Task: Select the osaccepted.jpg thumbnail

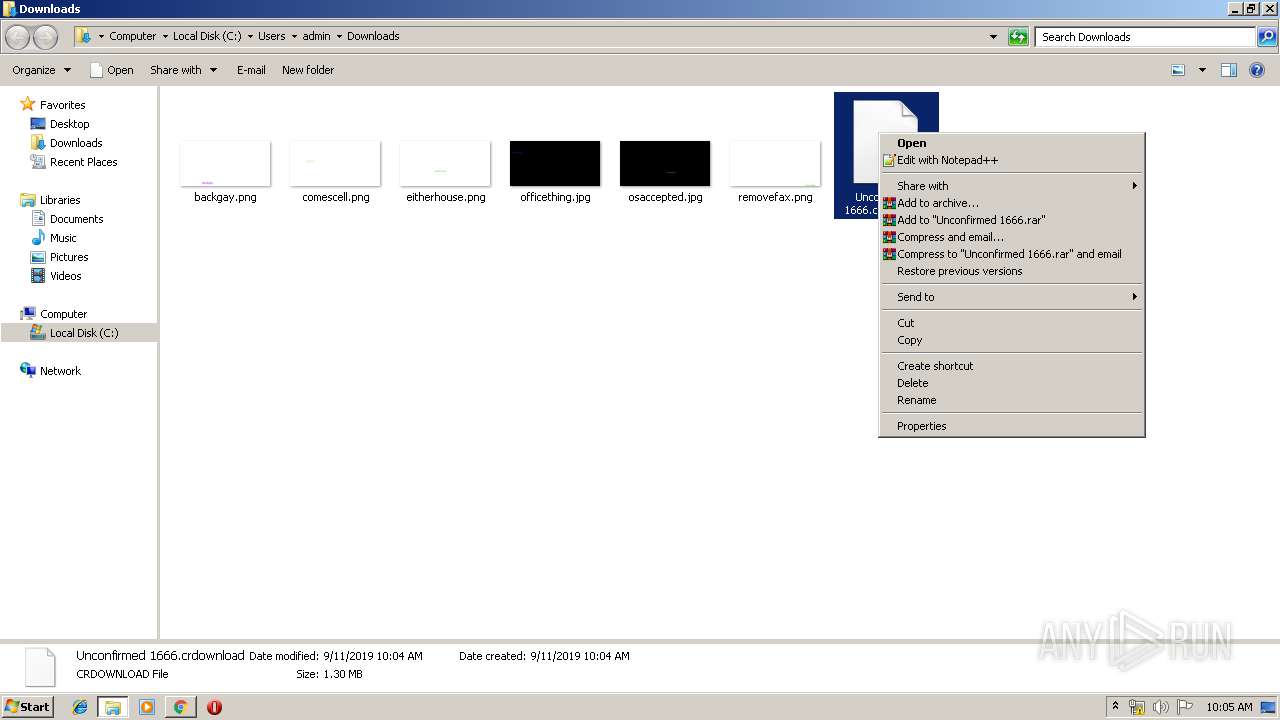Action: [665, 163]
